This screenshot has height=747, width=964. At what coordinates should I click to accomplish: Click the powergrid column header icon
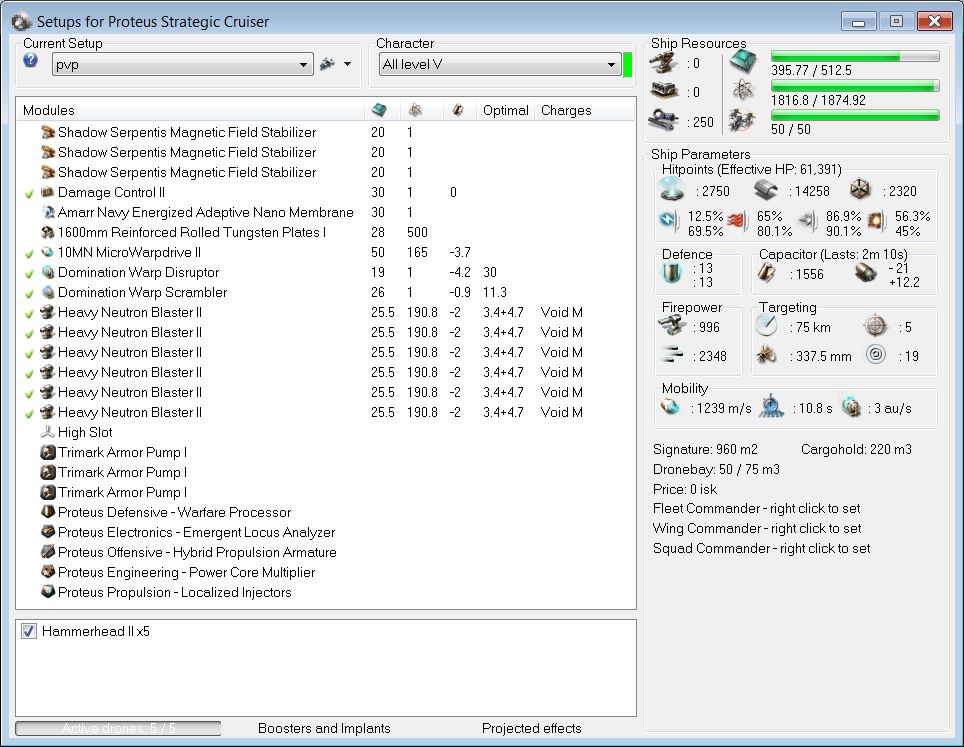(x=414, y=109)
